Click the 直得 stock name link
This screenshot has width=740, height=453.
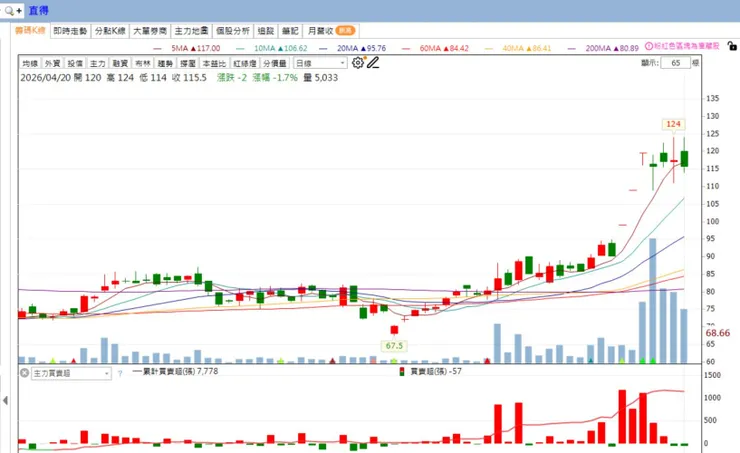coord(38,10)
